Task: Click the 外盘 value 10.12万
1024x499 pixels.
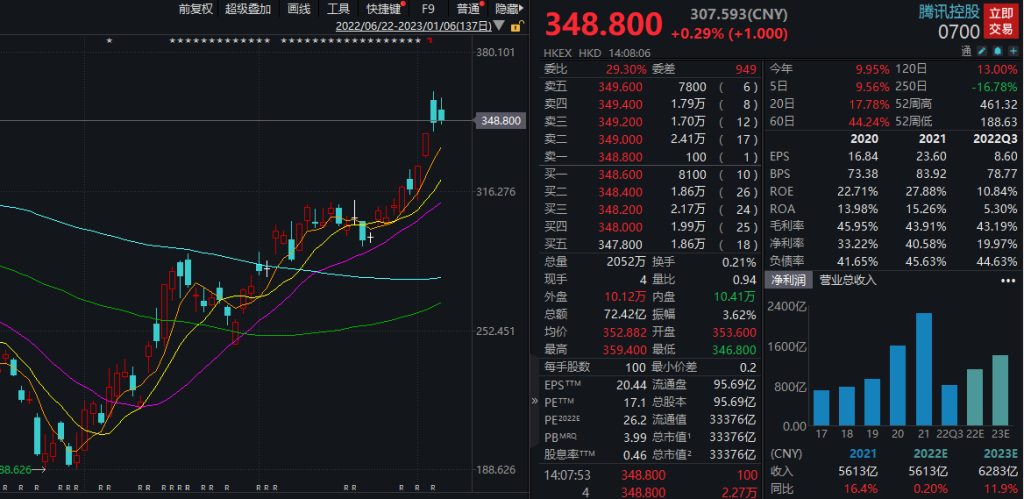Action: pyautogui.click(x=626, y=297)
